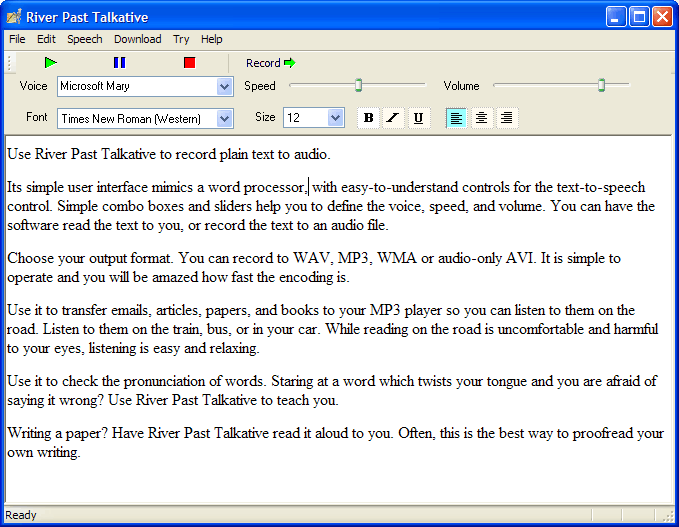The height and width of the screenshot is (527, 679).
Task: Open the Voice dropdown arrow
Action: click(224, 87)
